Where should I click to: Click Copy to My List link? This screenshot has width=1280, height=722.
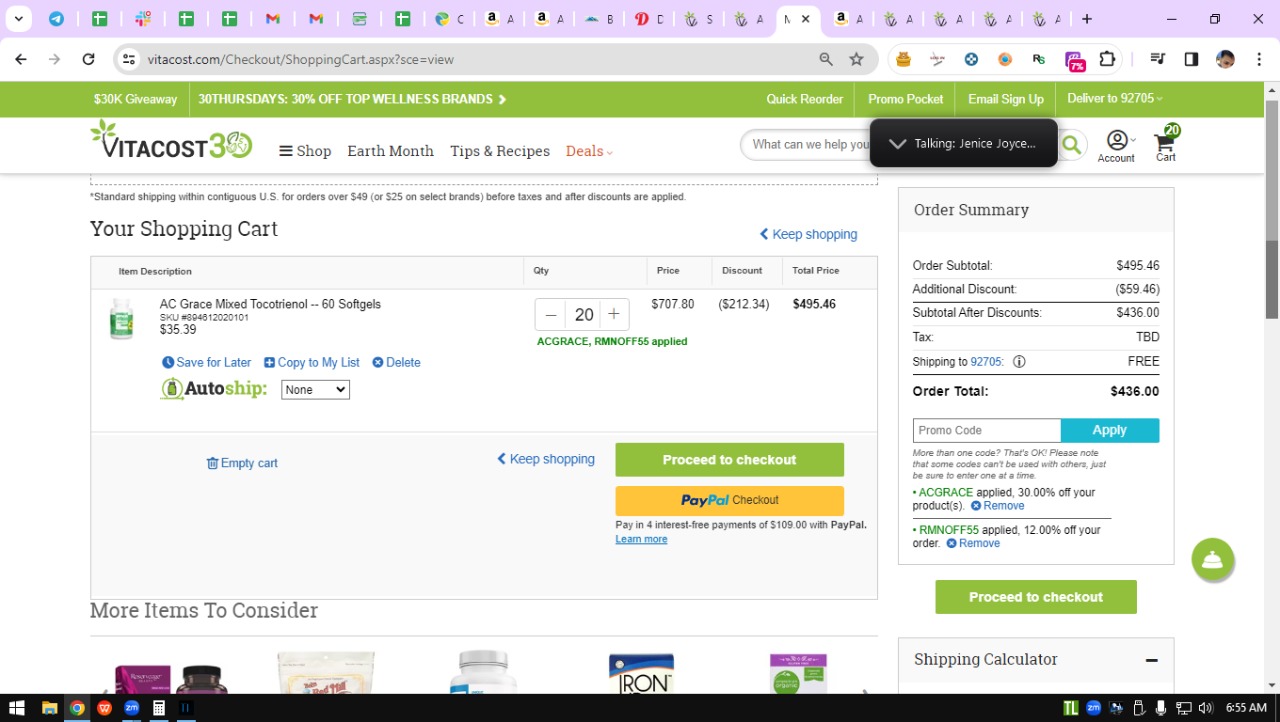click(312, 362)
